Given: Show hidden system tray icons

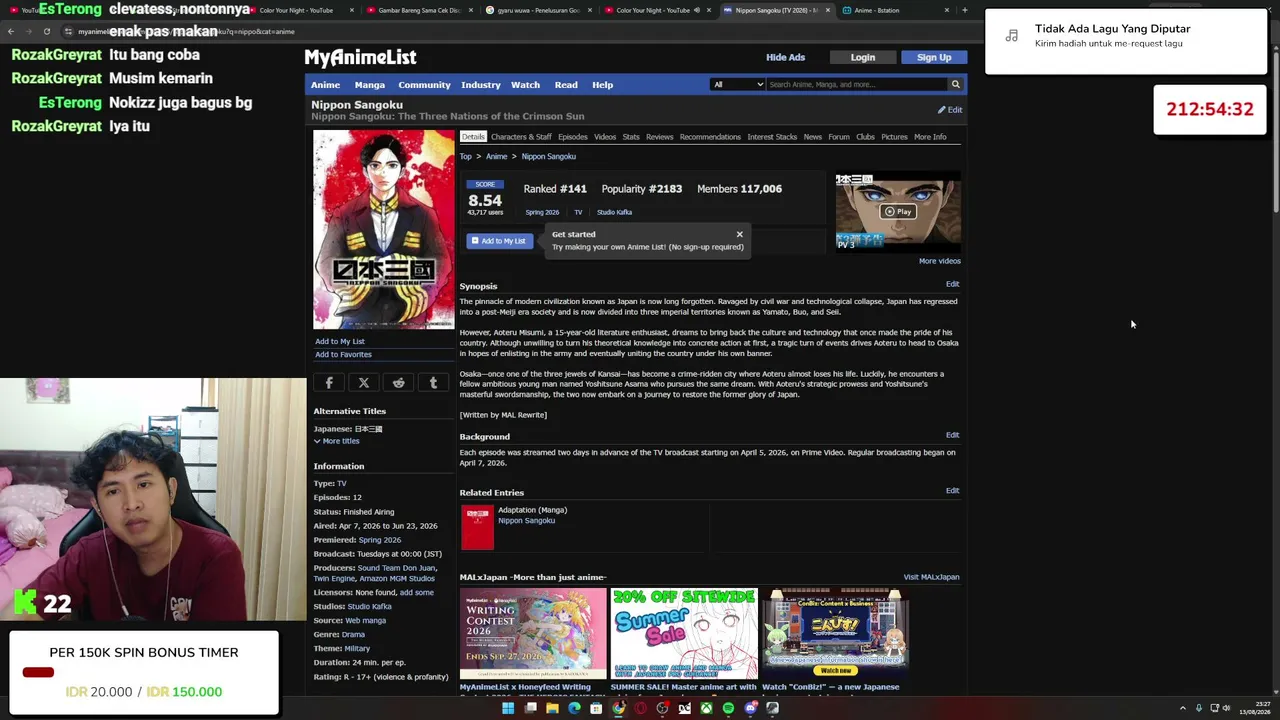Looking at the screenshot, I should tap(1182, 708).
